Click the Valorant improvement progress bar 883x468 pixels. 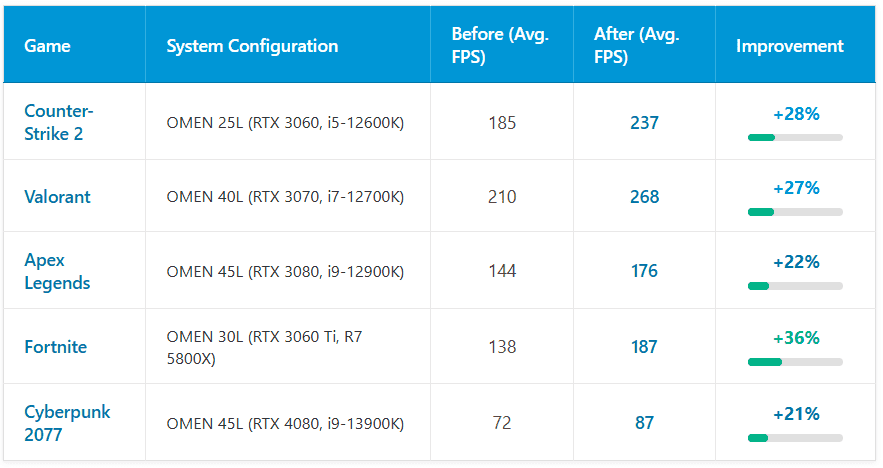(795, 212)
